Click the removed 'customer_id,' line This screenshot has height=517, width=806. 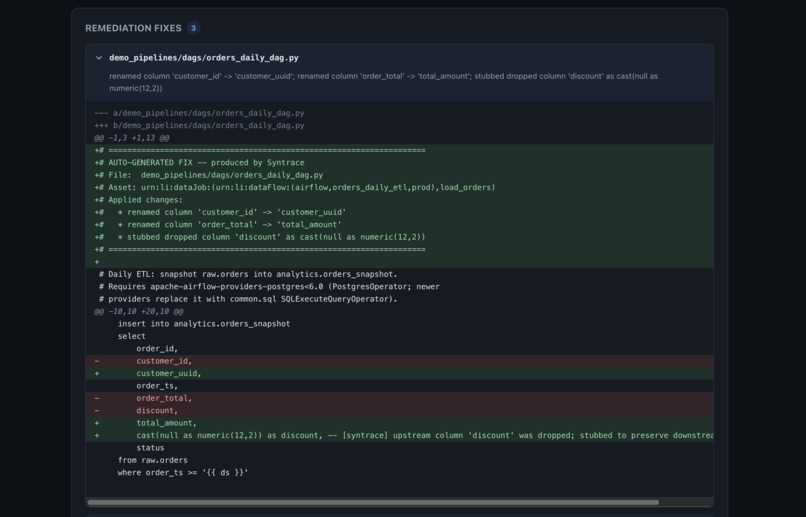399,361
